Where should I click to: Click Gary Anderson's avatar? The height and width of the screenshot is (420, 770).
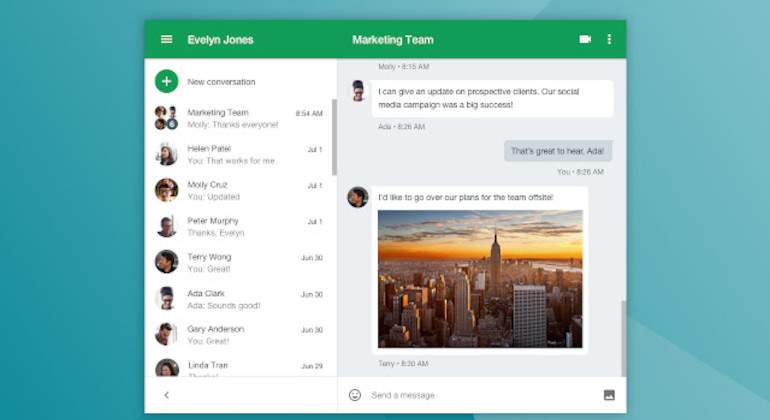(166, 334)
